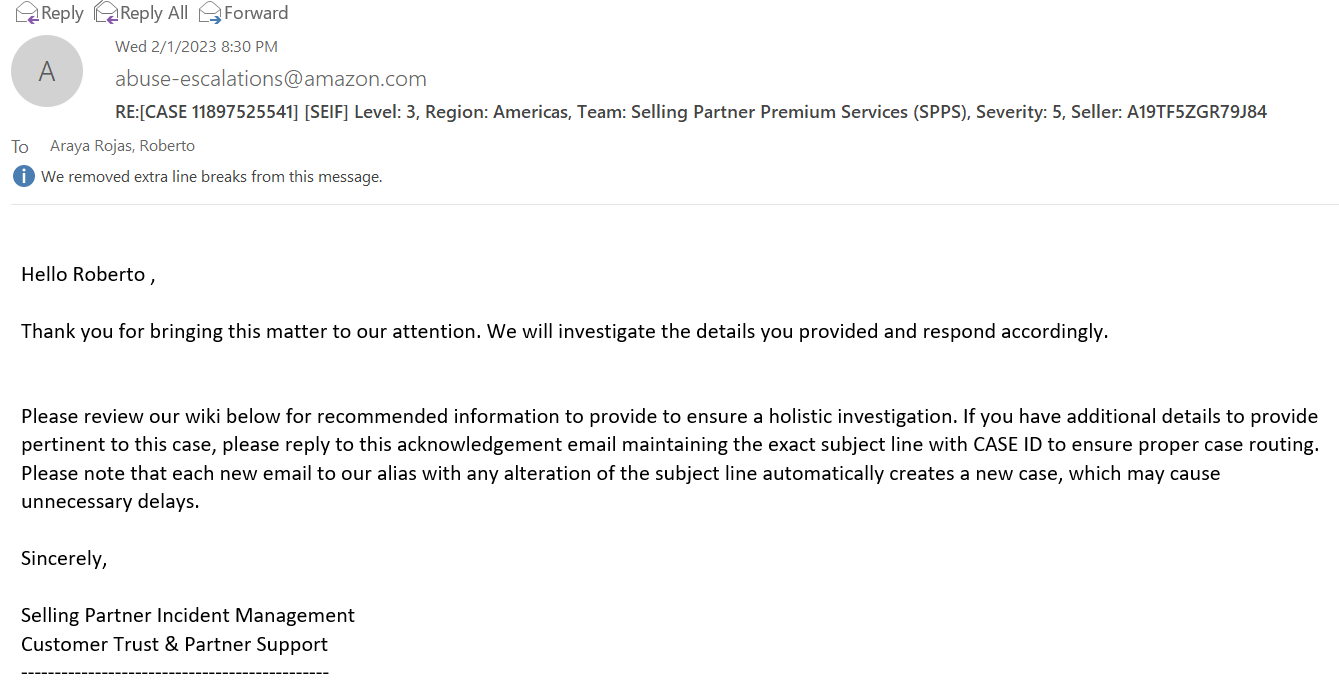Click the received date Wed 2/1/2023

click(x=196, y=46)
